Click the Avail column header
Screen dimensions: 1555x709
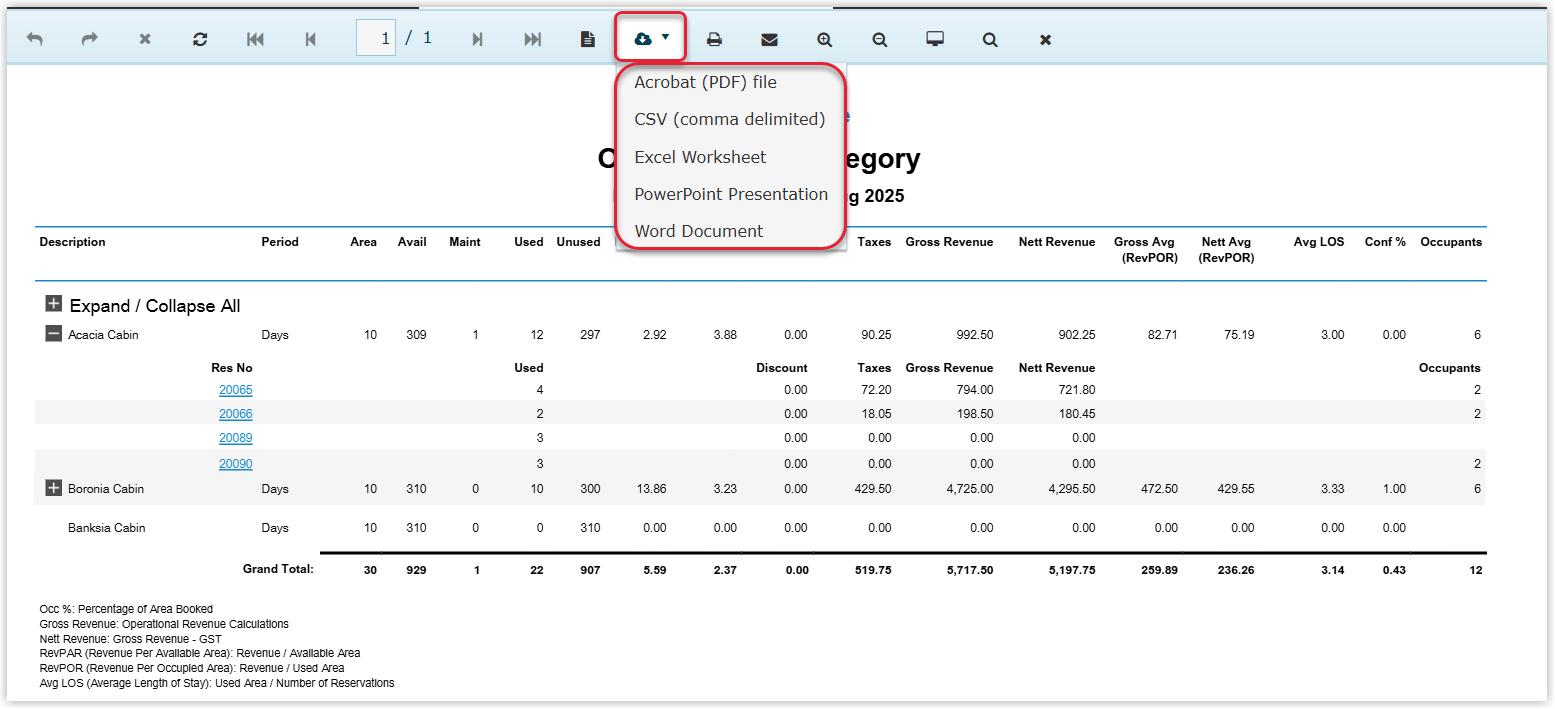[x=412, y=242]
